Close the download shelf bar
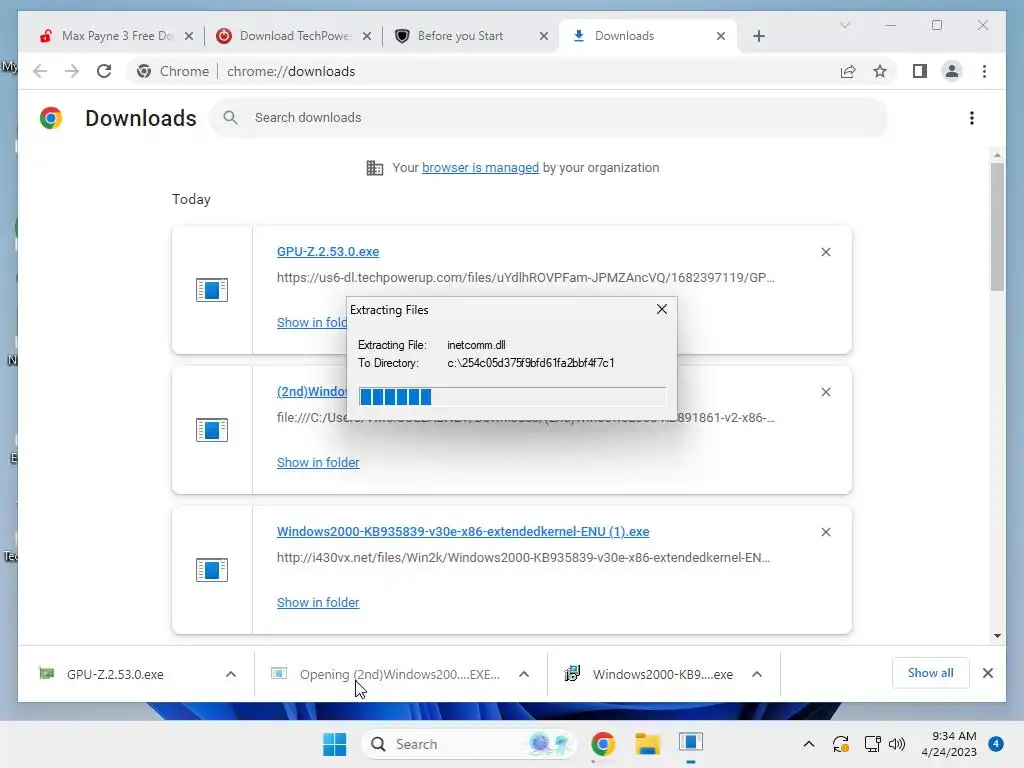 (987, 673)
